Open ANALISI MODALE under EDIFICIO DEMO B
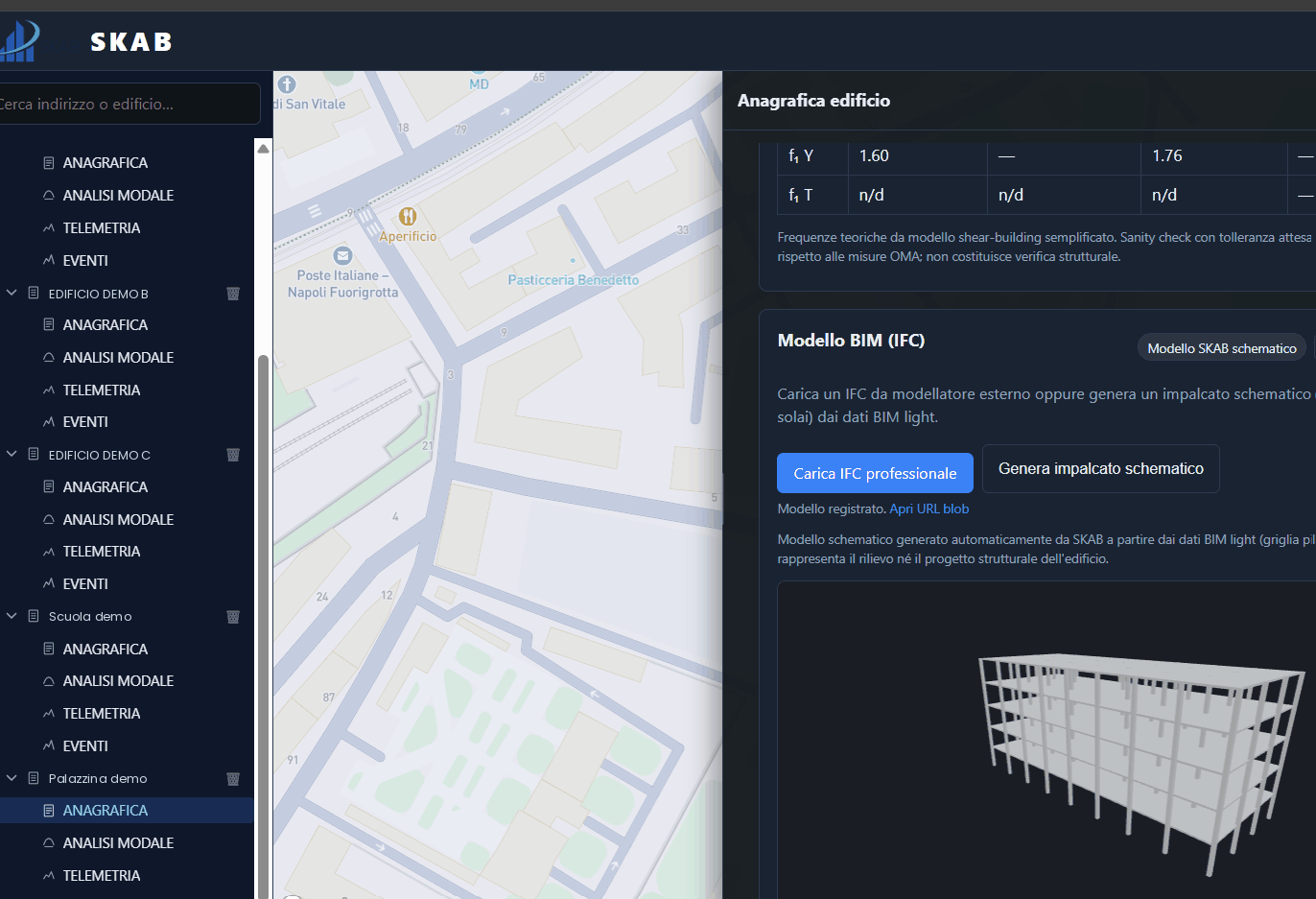Screen dimensions: 1316x899 coord(118,358)
